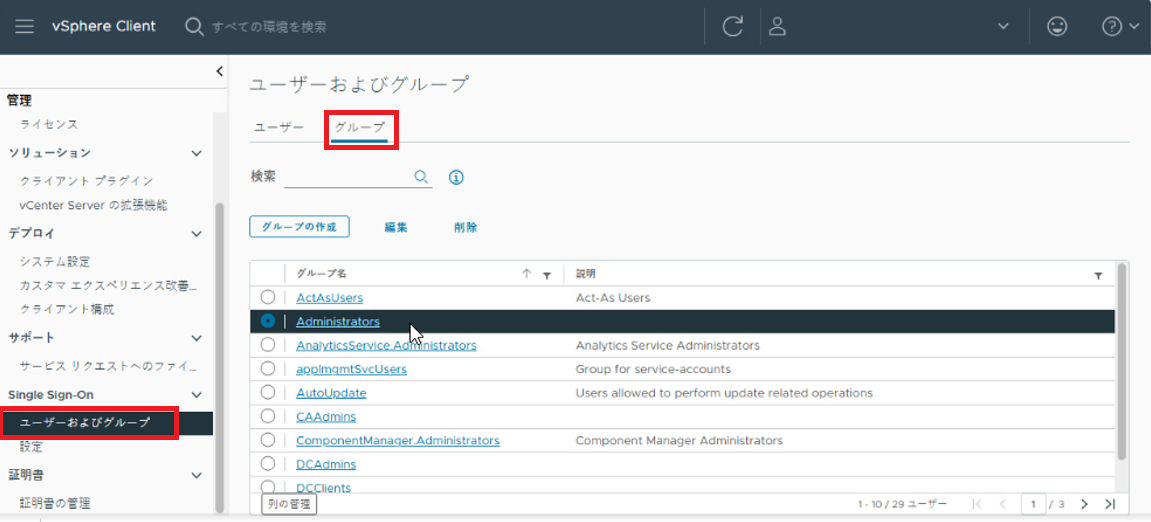Viewport: 1151px width, 522px height.
Task: Click the left sidebar vertical scrollbar
Action: 219,357
